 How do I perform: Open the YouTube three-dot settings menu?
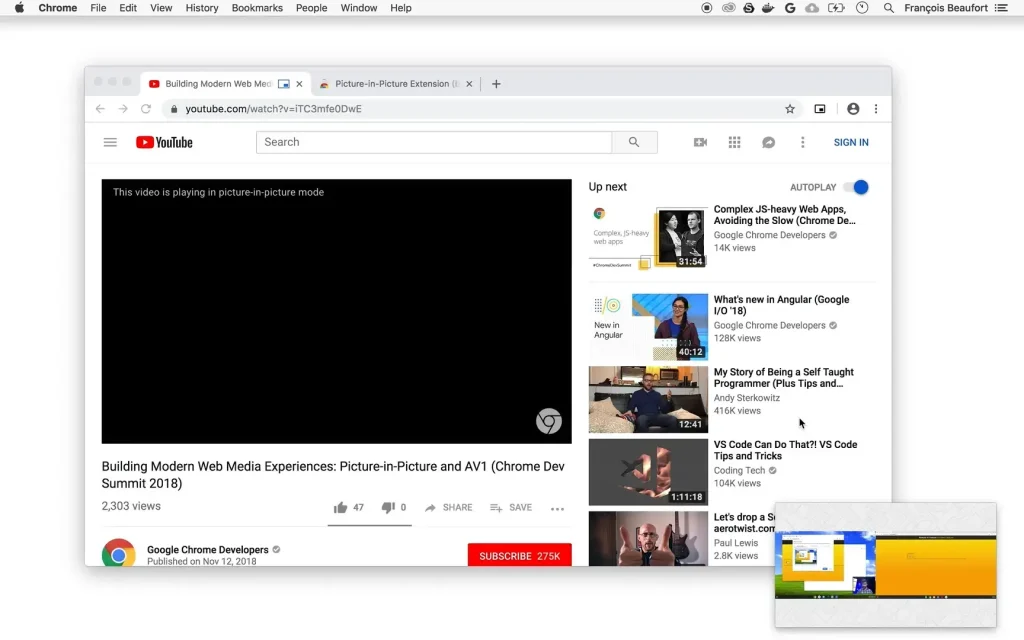tap(802, 142)
